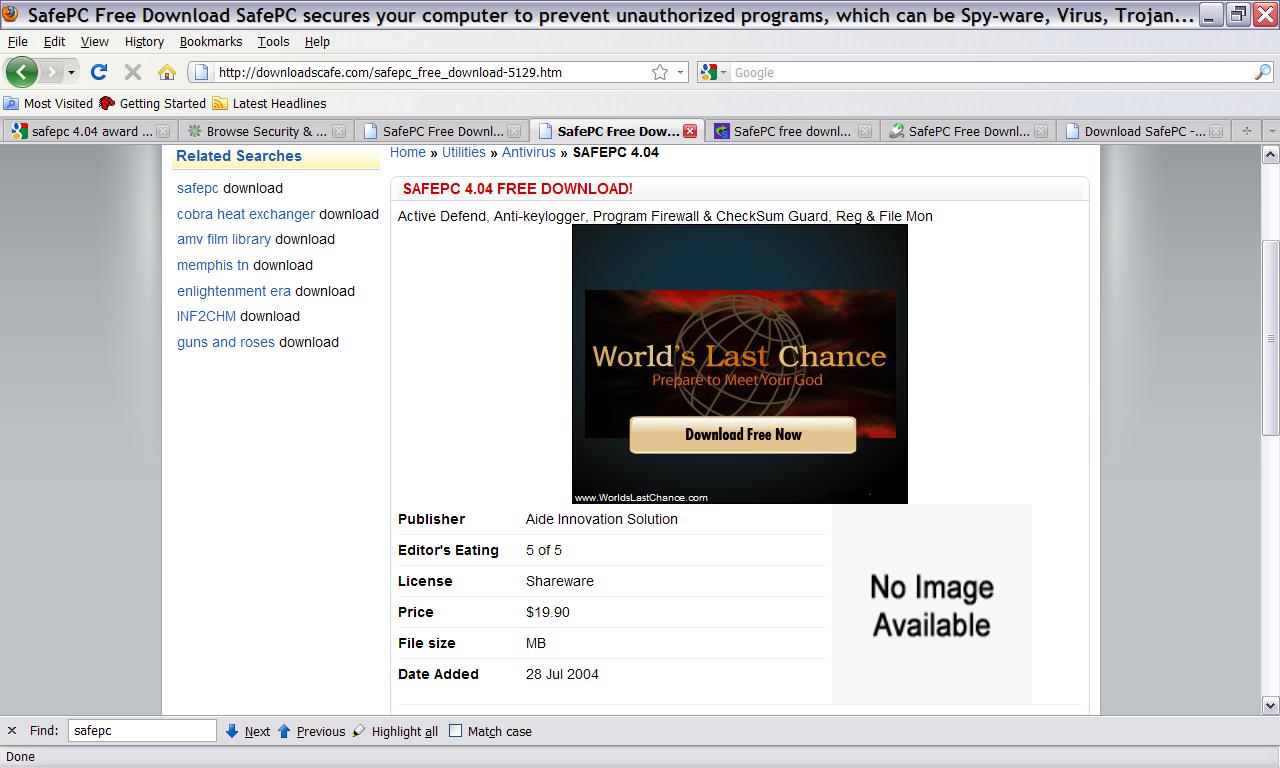This screenshot has height=768, width=1280.
Task: Click the 'No Image Available' placeholder
Action: pos(932,605)
